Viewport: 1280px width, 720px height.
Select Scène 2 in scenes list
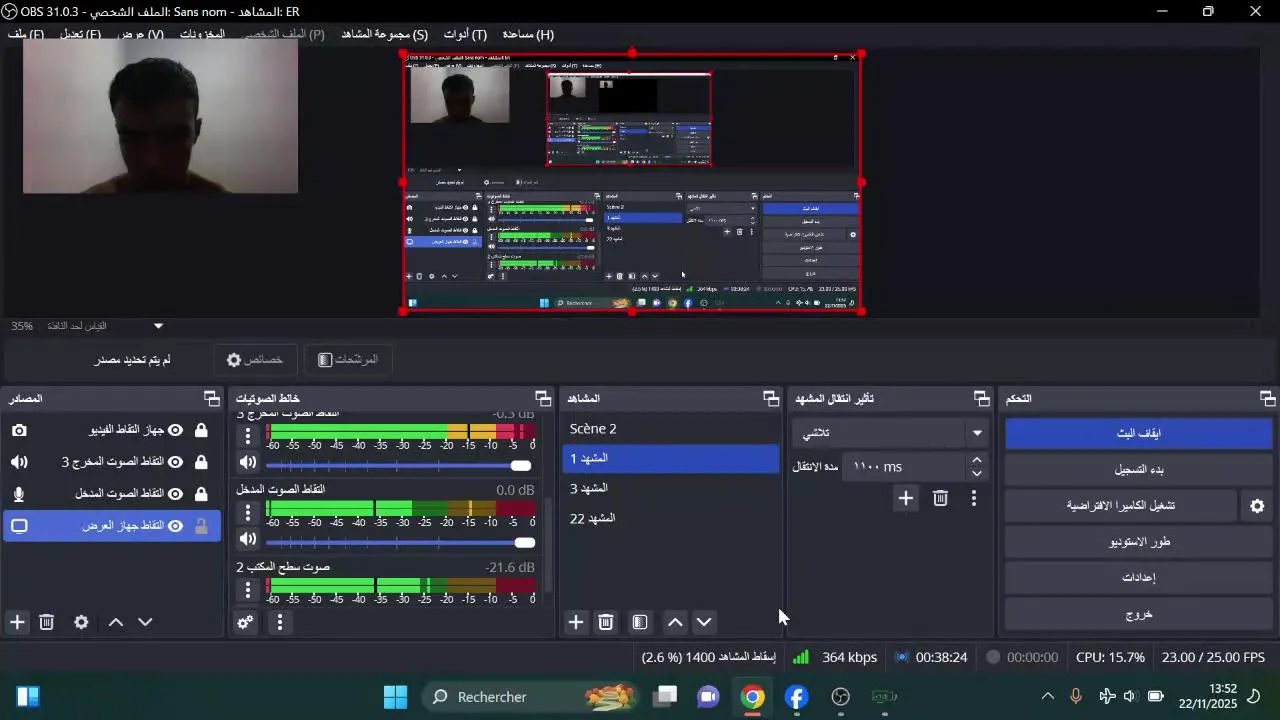tap(670, 428)
